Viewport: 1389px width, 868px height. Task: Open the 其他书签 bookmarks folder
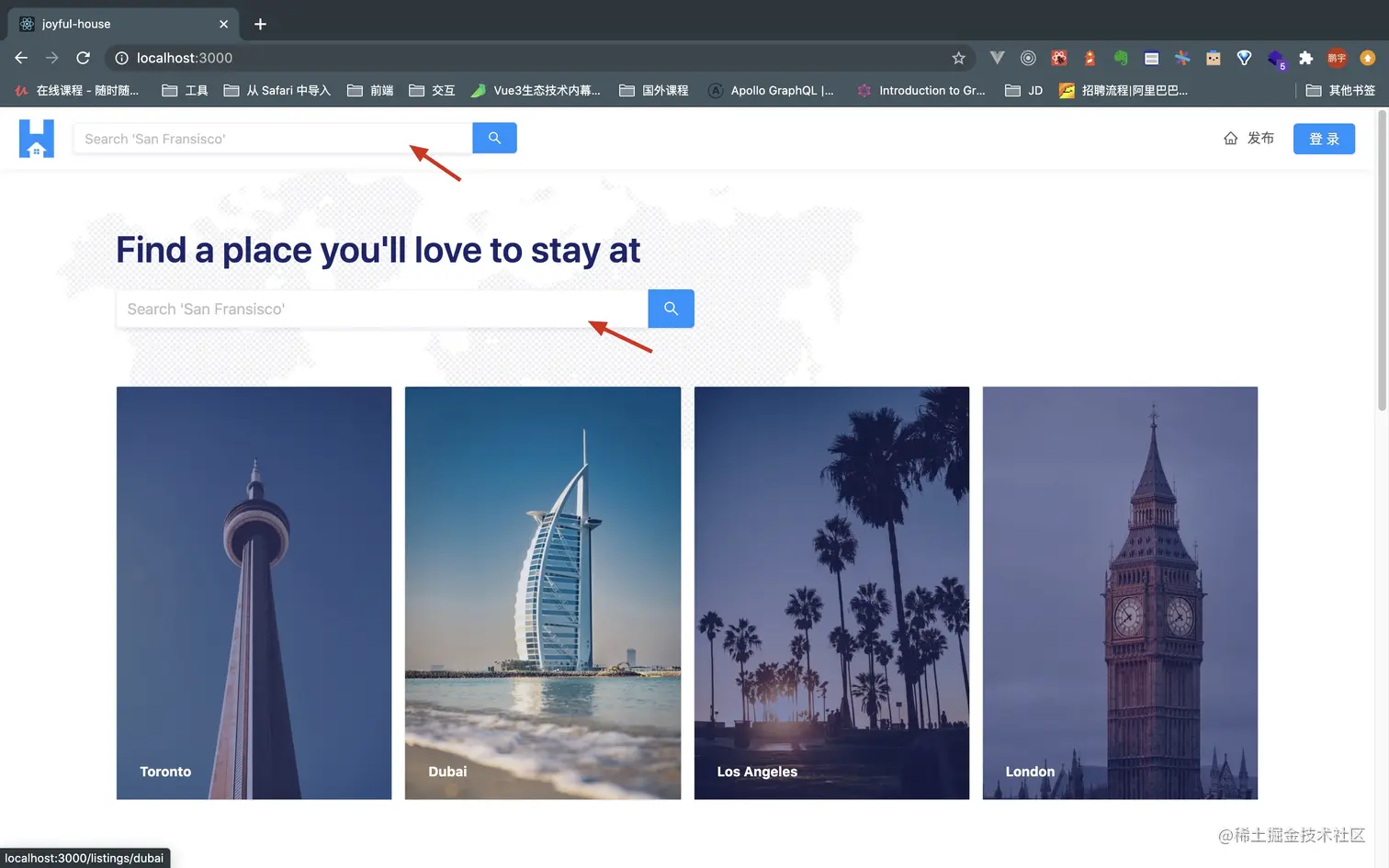(x=1340, y=90)
